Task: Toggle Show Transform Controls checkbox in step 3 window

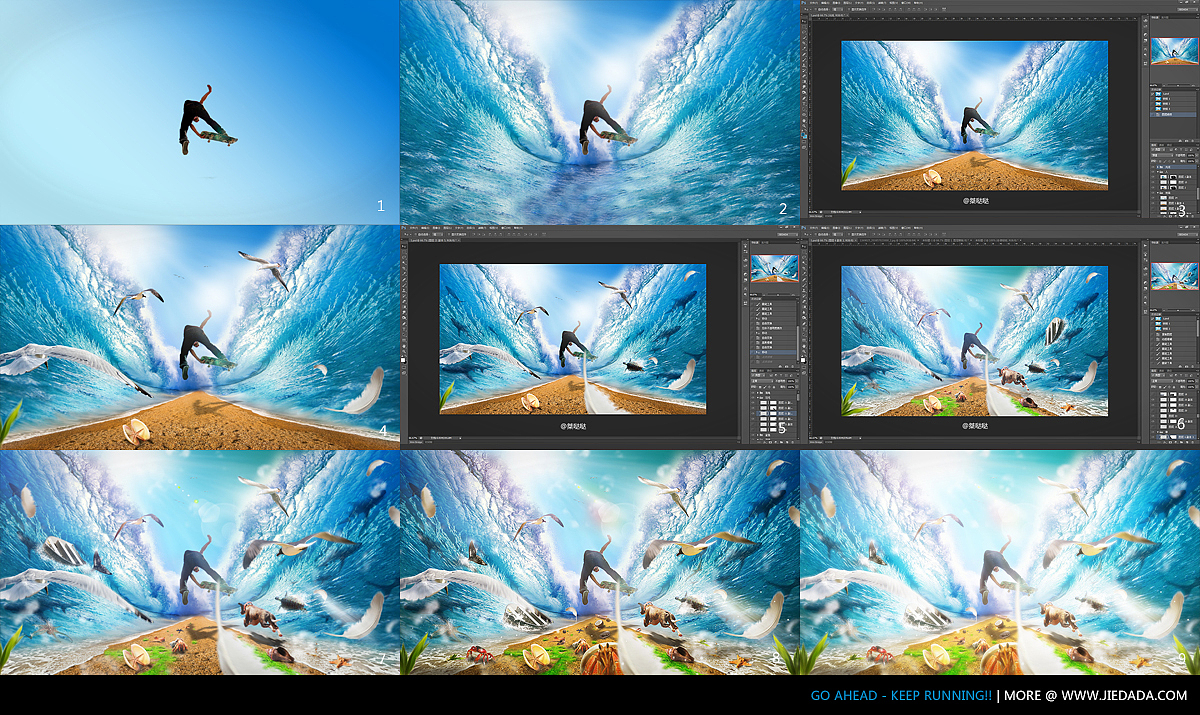Action: [x=849, y=9]
